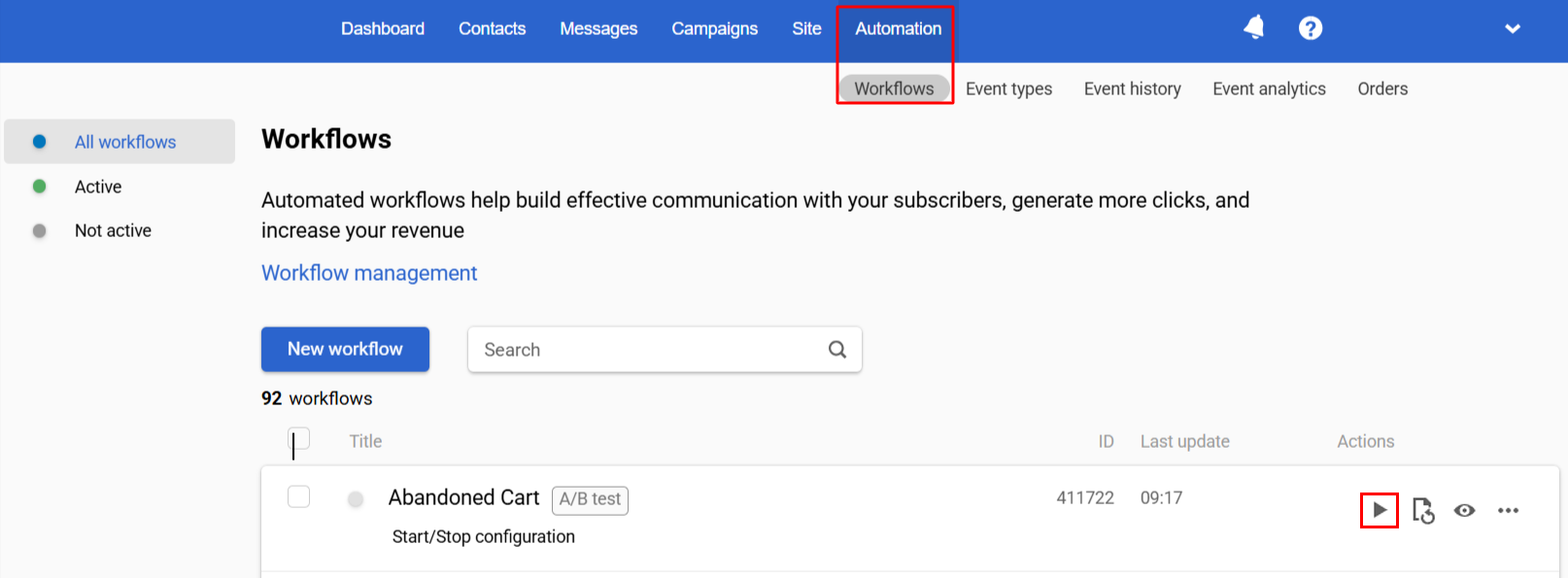Screen dimensions: 1568x578
Task: Open more actions menu for Abandoned Cart
Action: pyautogui.click(x=1508, y=510)
